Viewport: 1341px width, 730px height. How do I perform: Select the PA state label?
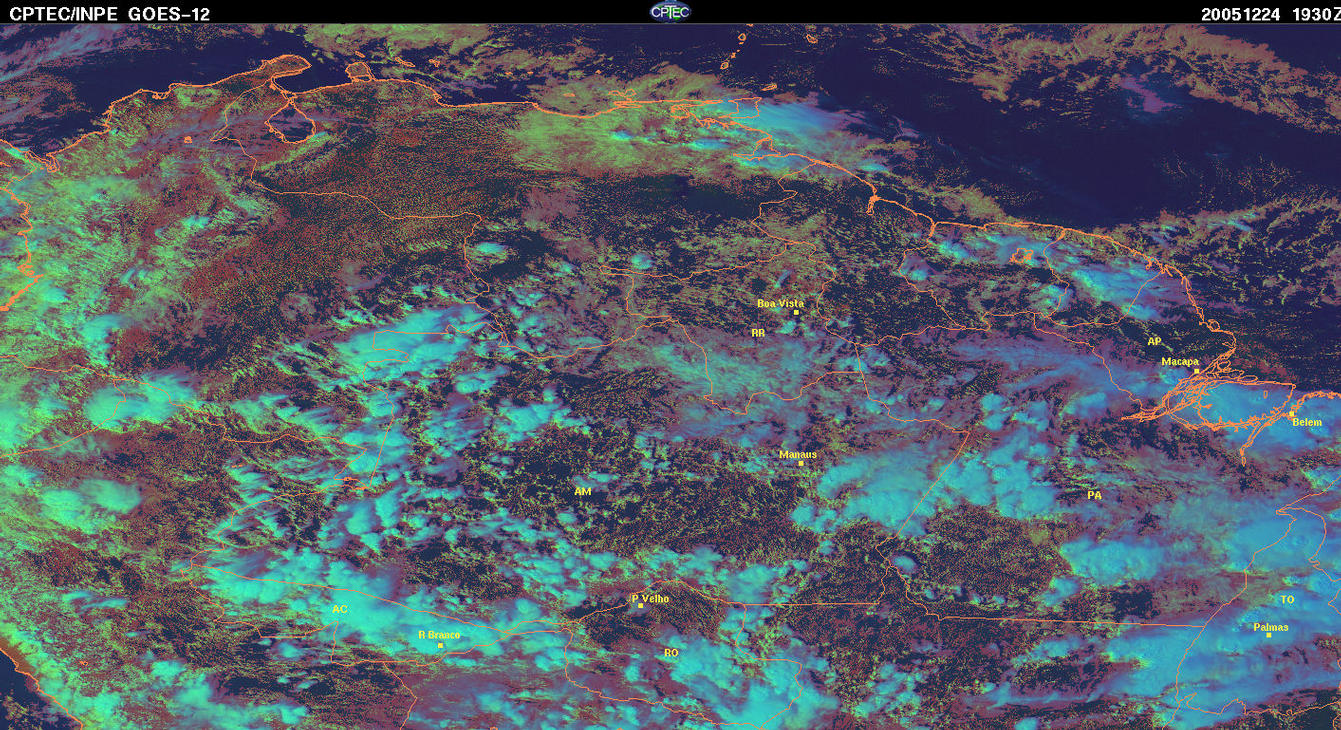(x=1094, y=495)
